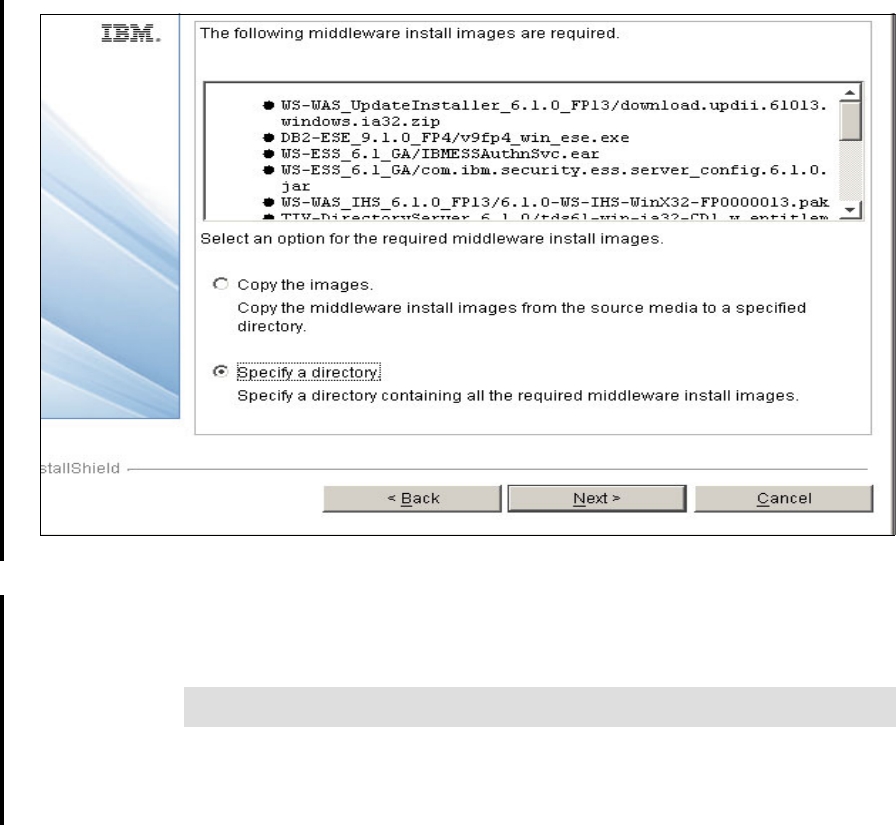
Task: Select the Specify a directory radio button
Action: [221, 371]
